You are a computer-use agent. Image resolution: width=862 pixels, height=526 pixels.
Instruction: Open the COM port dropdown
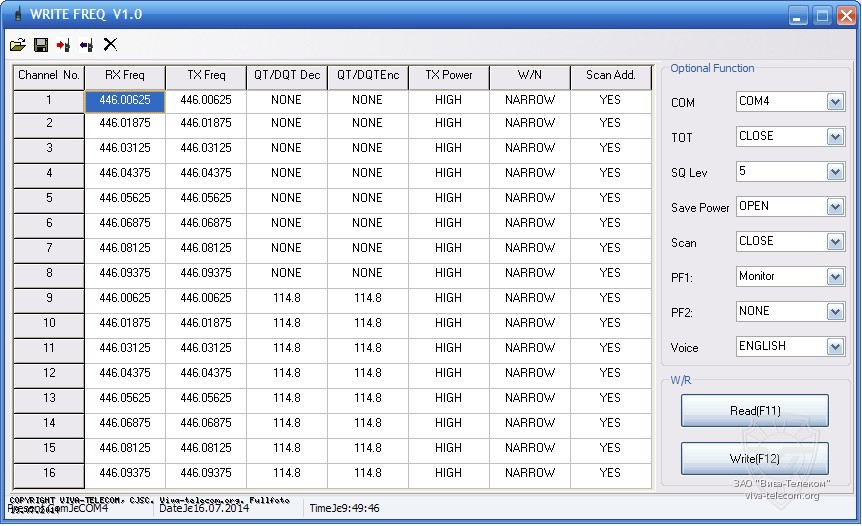[x=835, y=102]
